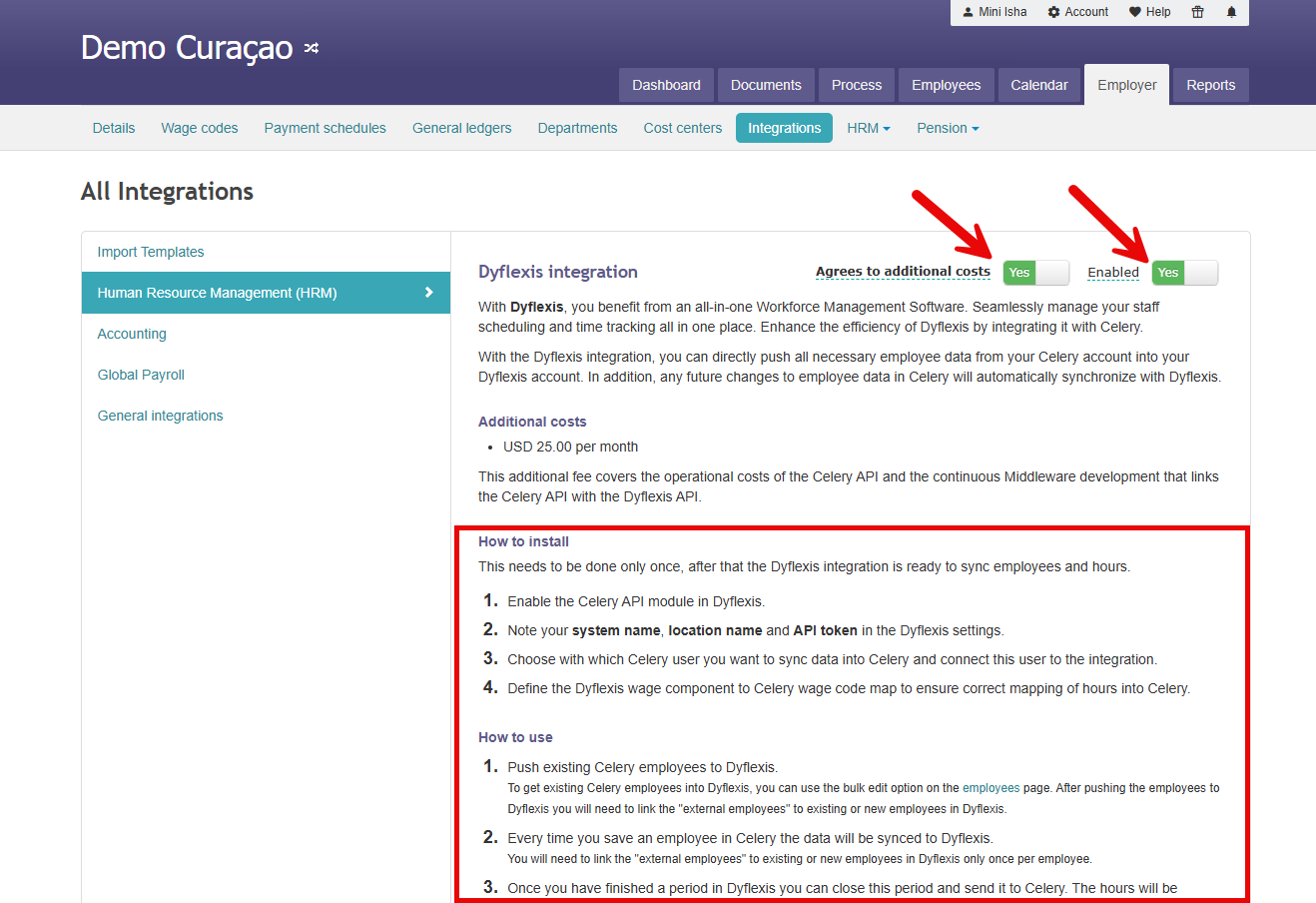Open the gift icon in top bar
The image size is (1316, 903).
pos(1197,12)
